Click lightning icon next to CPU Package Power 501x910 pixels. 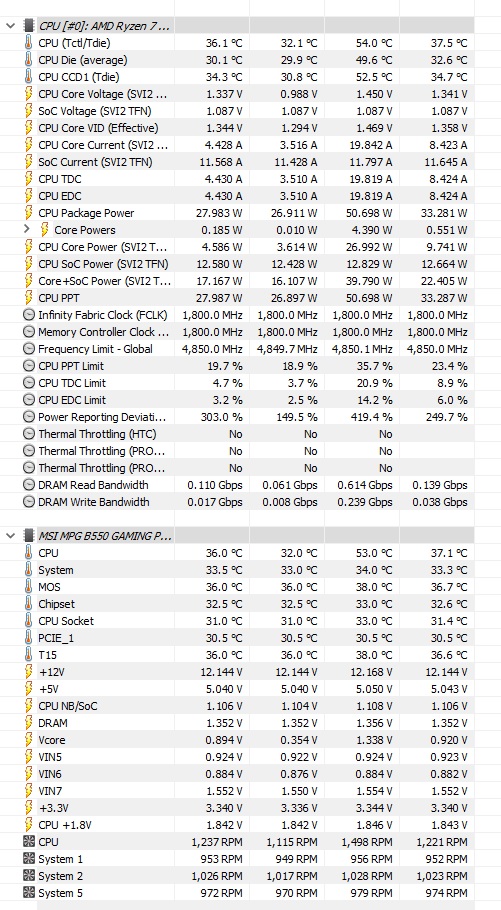(x=28, y=213)
